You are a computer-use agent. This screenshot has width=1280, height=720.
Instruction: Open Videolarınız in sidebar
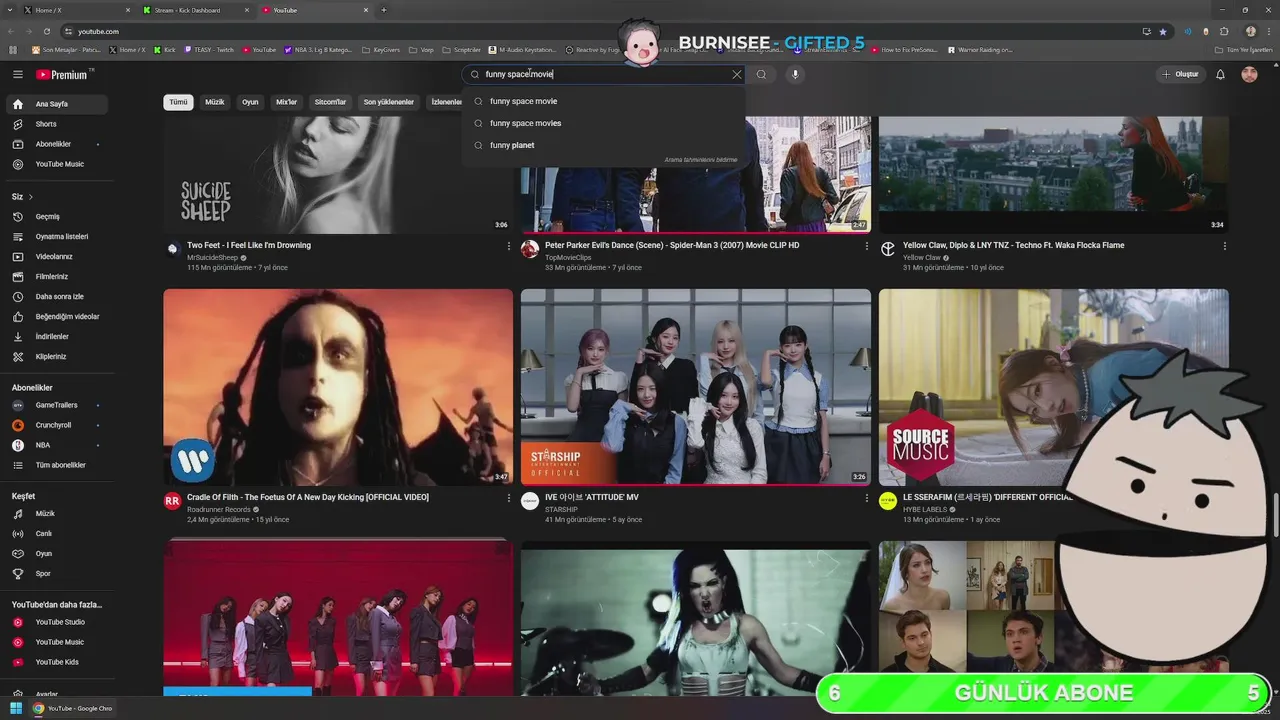click(56, 257)
